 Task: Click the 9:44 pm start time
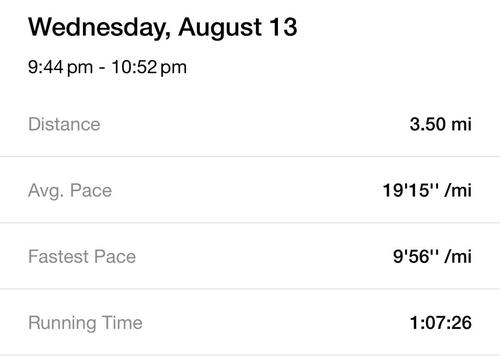60,68
